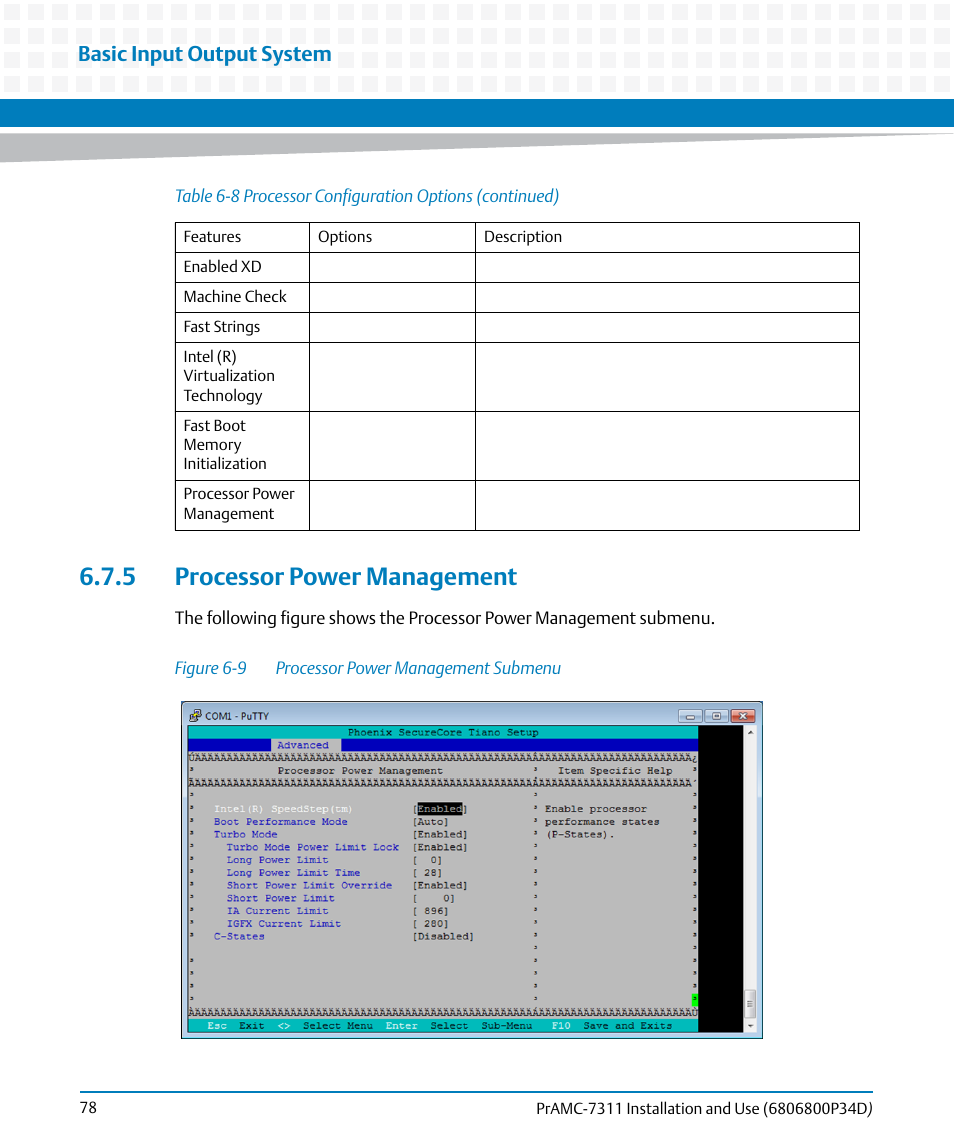
Task: Maximize the COM1 - PuTTY window
Action: [717, 716]
